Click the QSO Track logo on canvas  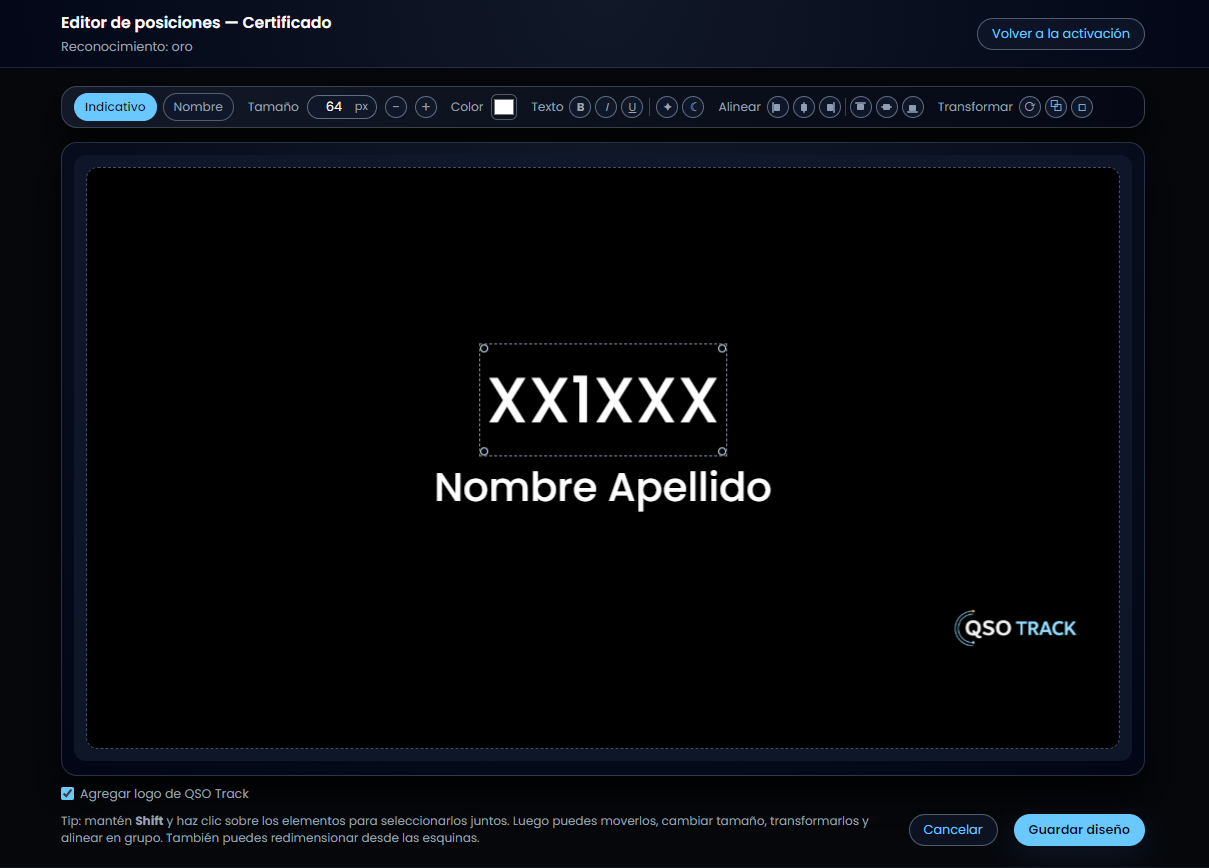[1016, 628]
